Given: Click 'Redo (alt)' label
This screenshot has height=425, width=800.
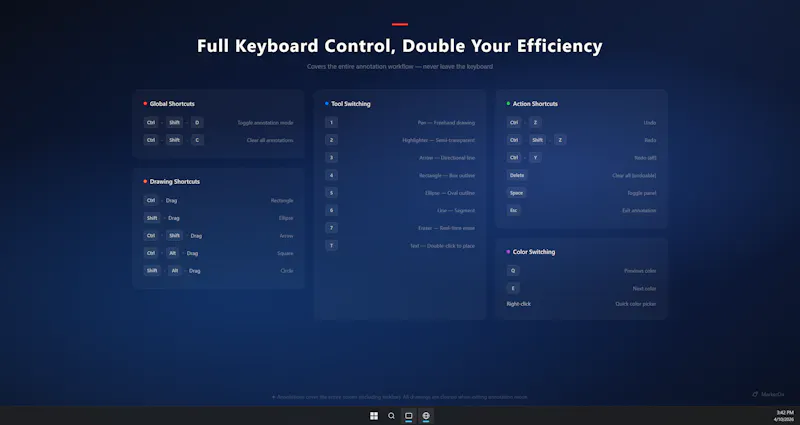Looking at the screenshot, I should 645,158.
